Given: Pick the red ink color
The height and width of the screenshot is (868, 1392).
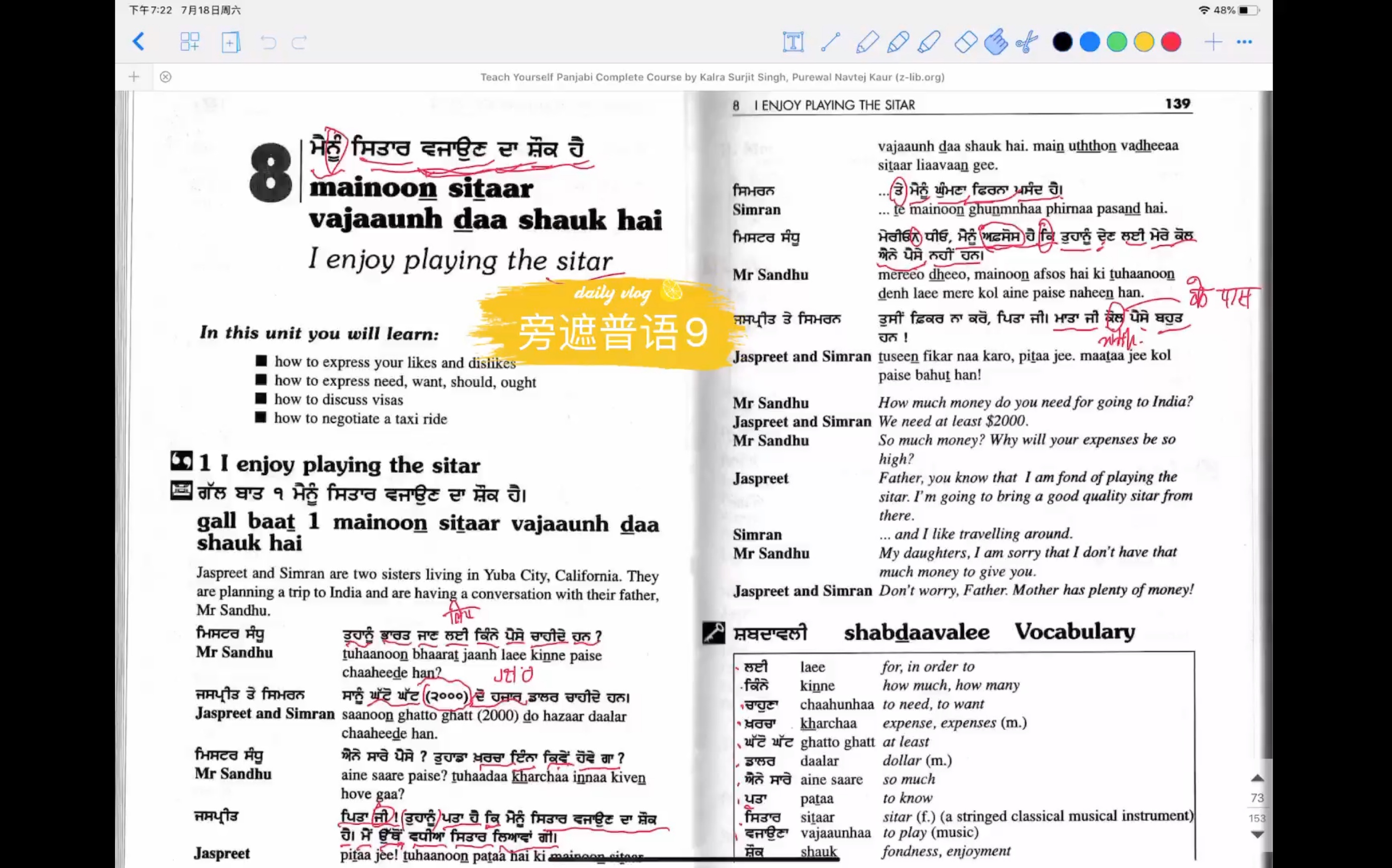Looking at the screenshot, I should [x=1171, y=42].
